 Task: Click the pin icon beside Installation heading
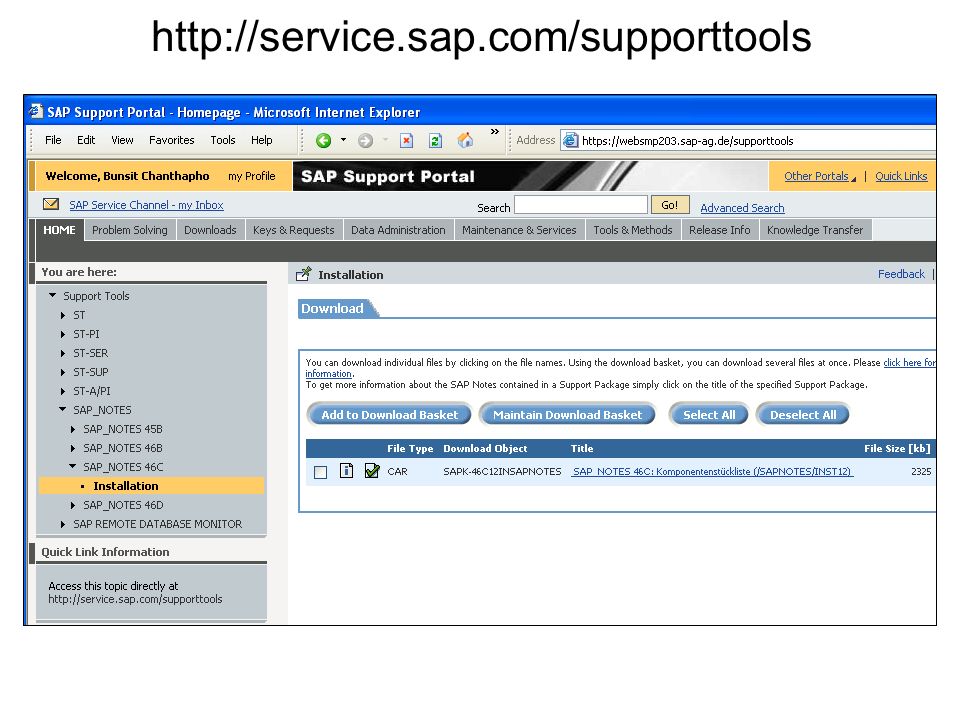[x=304, y=274]
